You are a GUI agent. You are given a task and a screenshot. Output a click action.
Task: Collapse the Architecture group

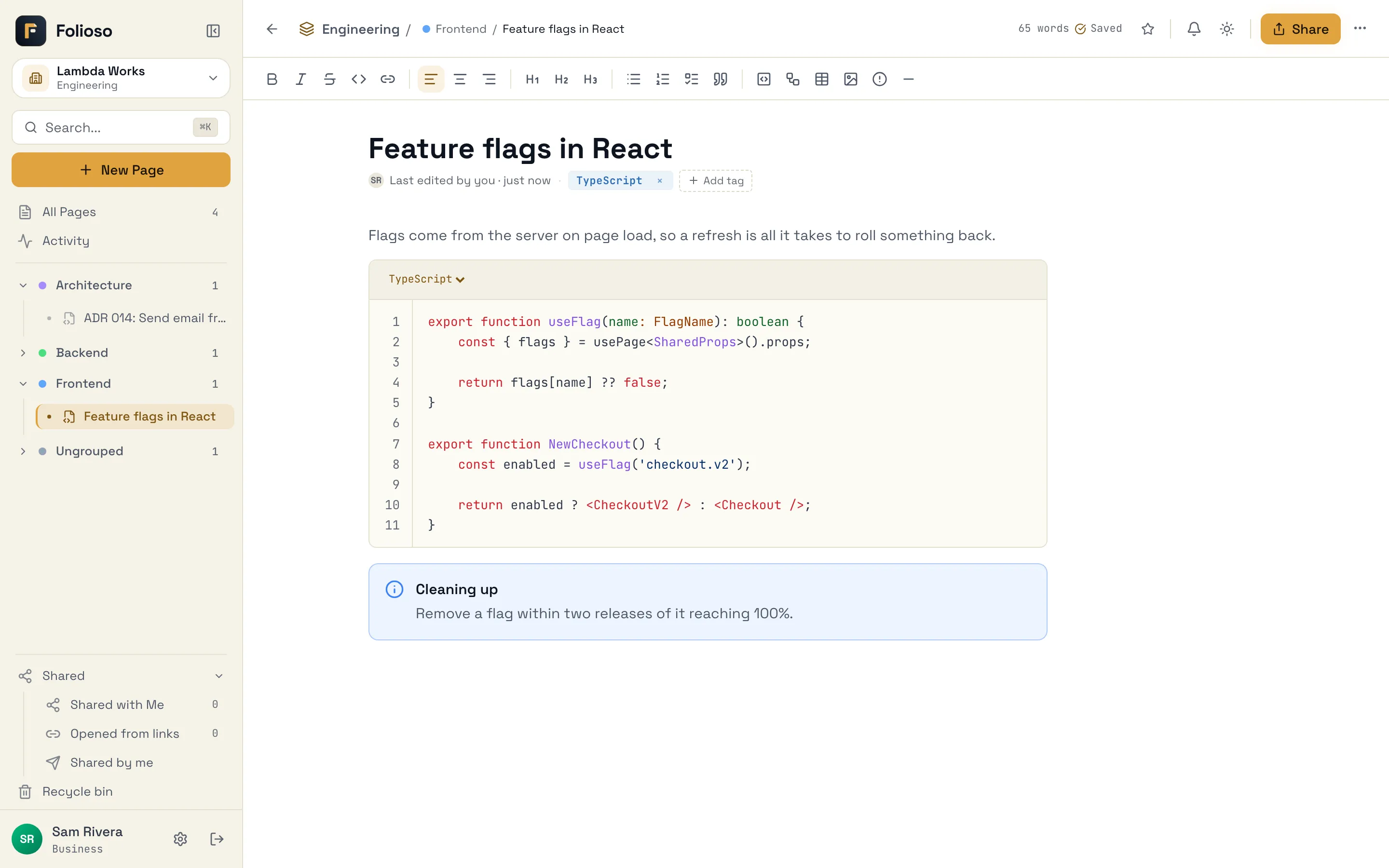point(23,285)
